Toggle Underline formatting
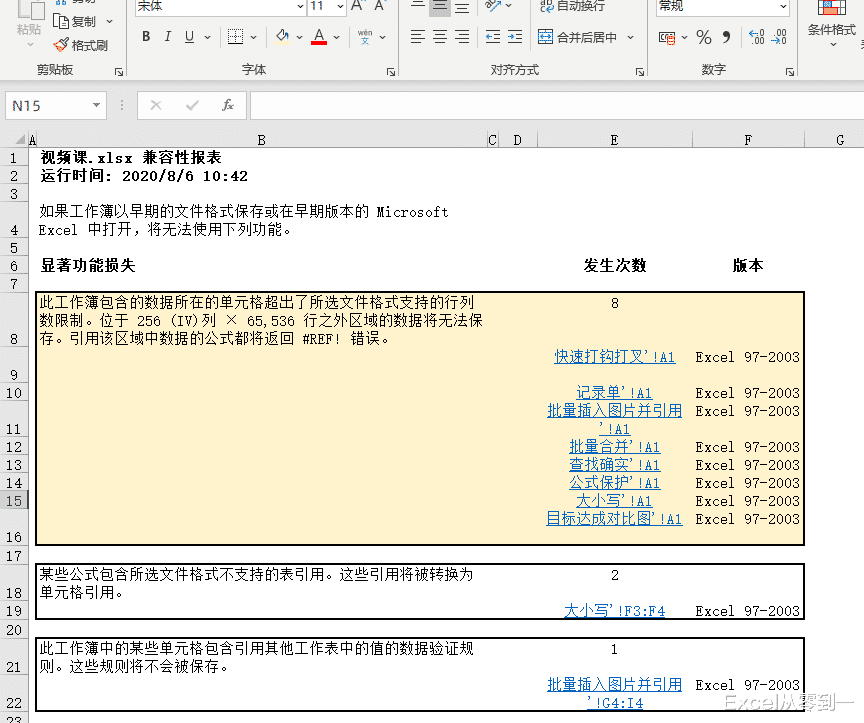Viewport: 864px width, 723px height. (x=188, y=36)
